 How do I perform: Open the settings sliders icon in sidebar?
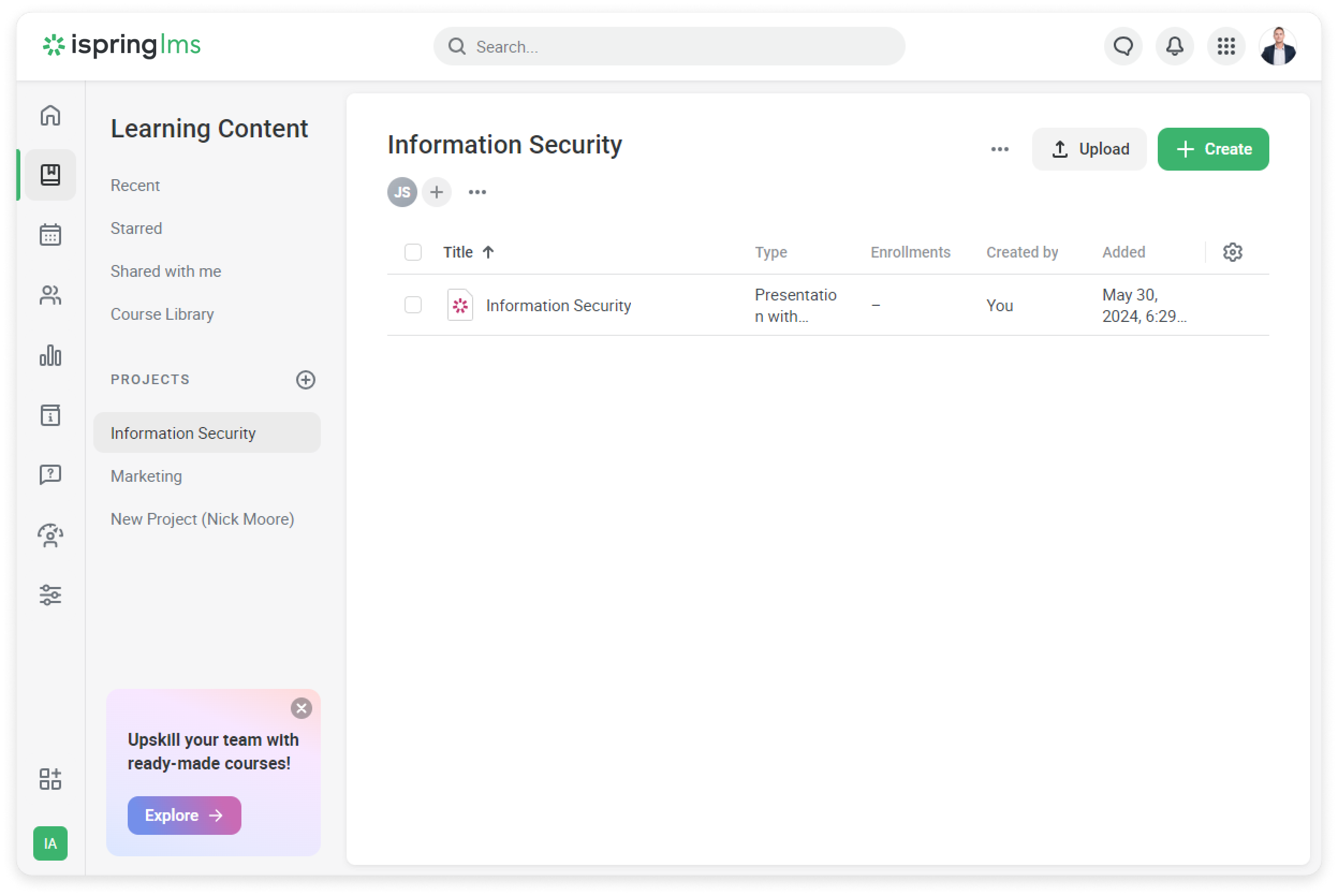(x=50, y=595)
